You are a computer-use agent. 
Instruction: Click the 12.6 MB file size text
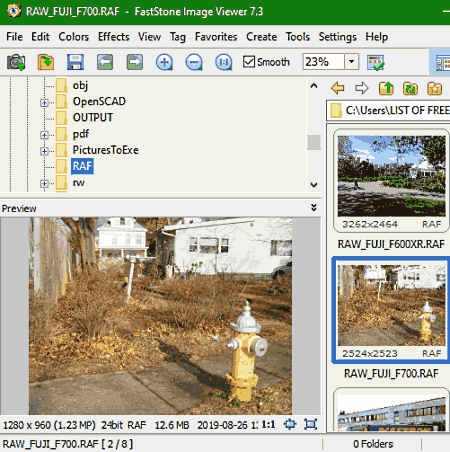coord(172,425)
